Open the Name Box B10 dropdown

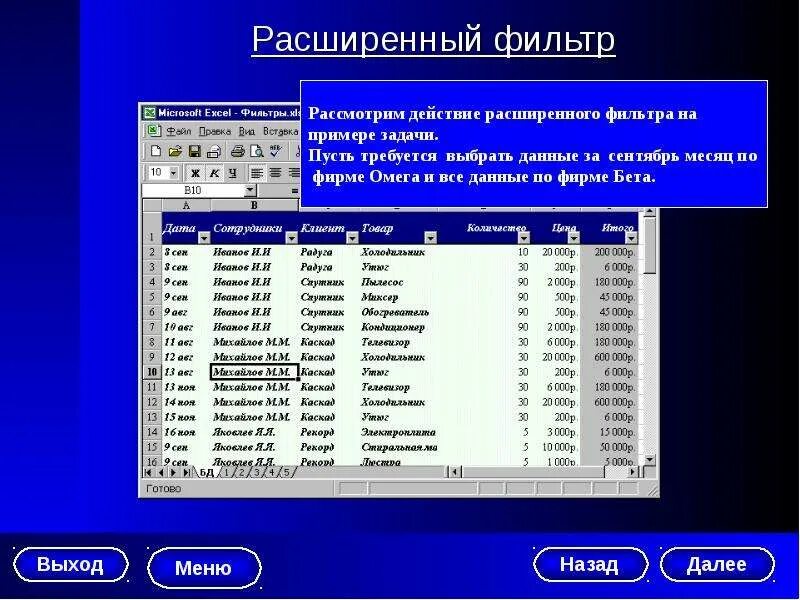(x=249, y=190)
